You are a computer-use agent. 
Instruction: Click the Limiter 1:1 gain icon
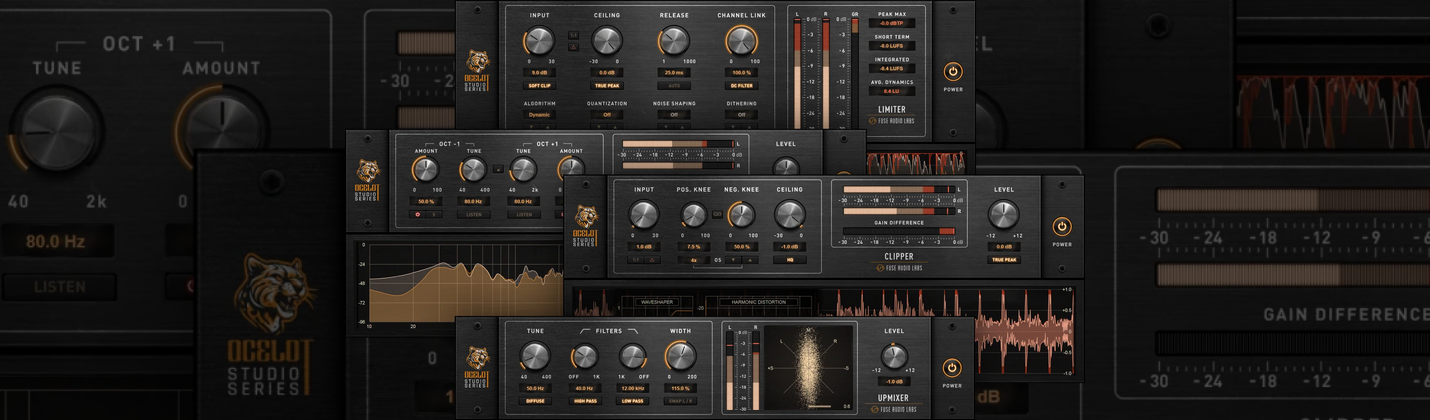tap(573, 35)
